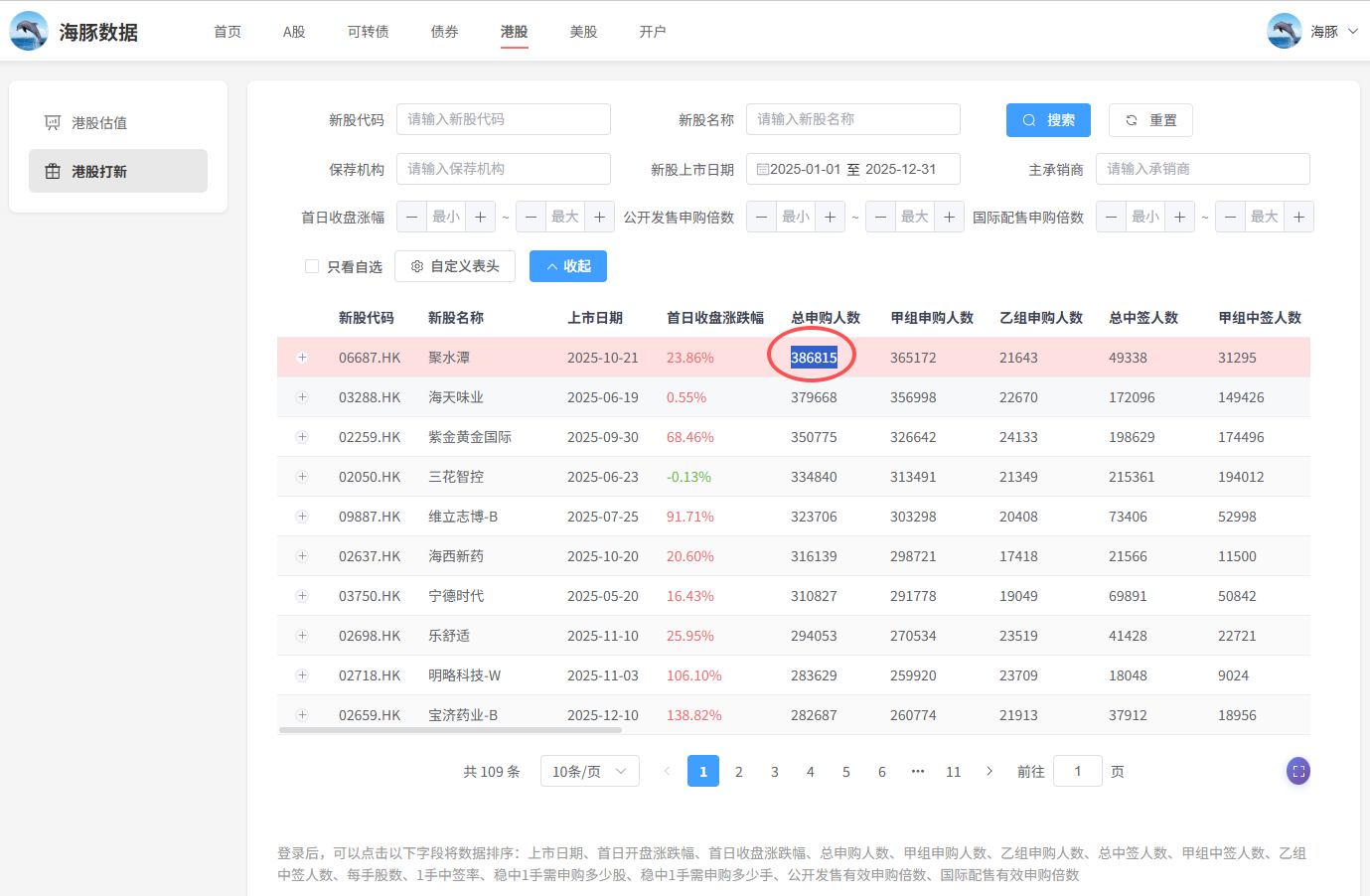Increase 国际配售申购倍数 maximum value

(1299, 217)
